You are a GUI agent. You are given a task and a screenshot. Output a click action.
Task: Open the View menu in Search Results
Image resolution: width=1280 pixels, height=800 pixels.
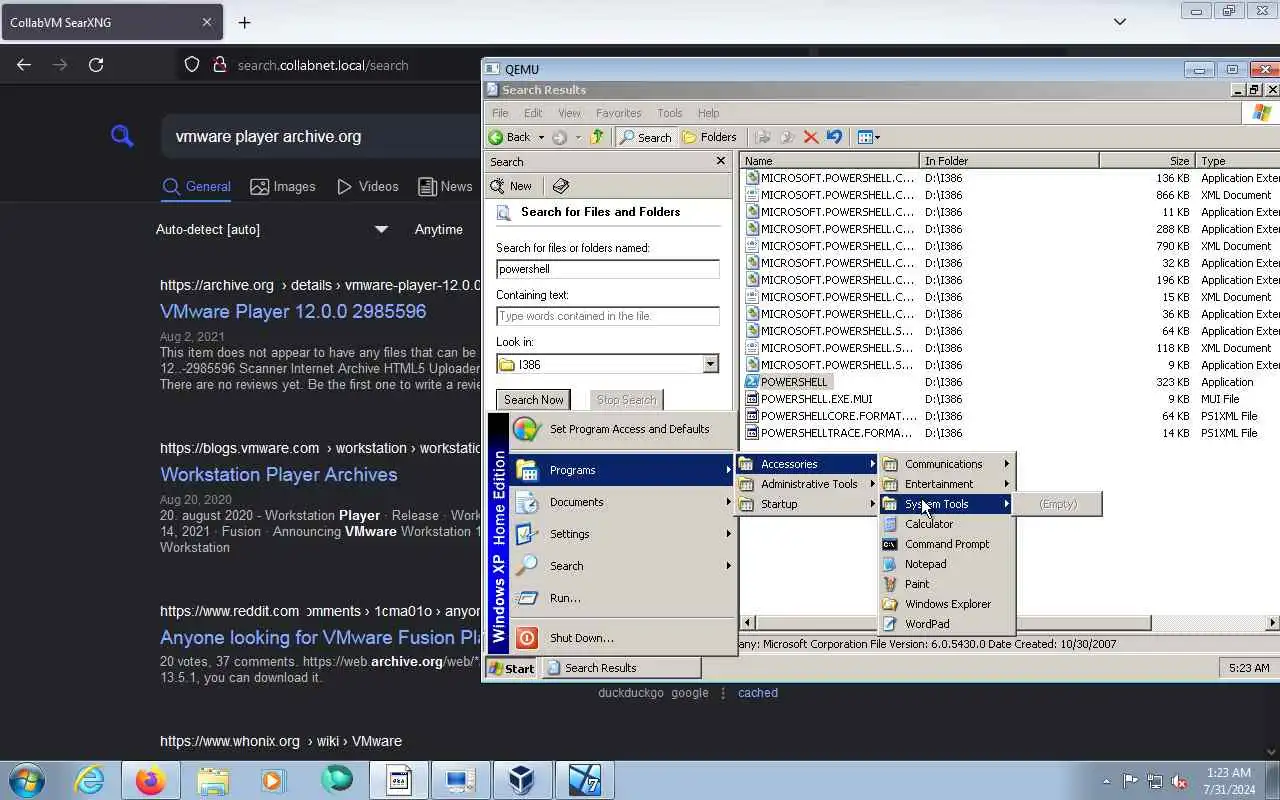pyautogui.click(x=569, y=113)
